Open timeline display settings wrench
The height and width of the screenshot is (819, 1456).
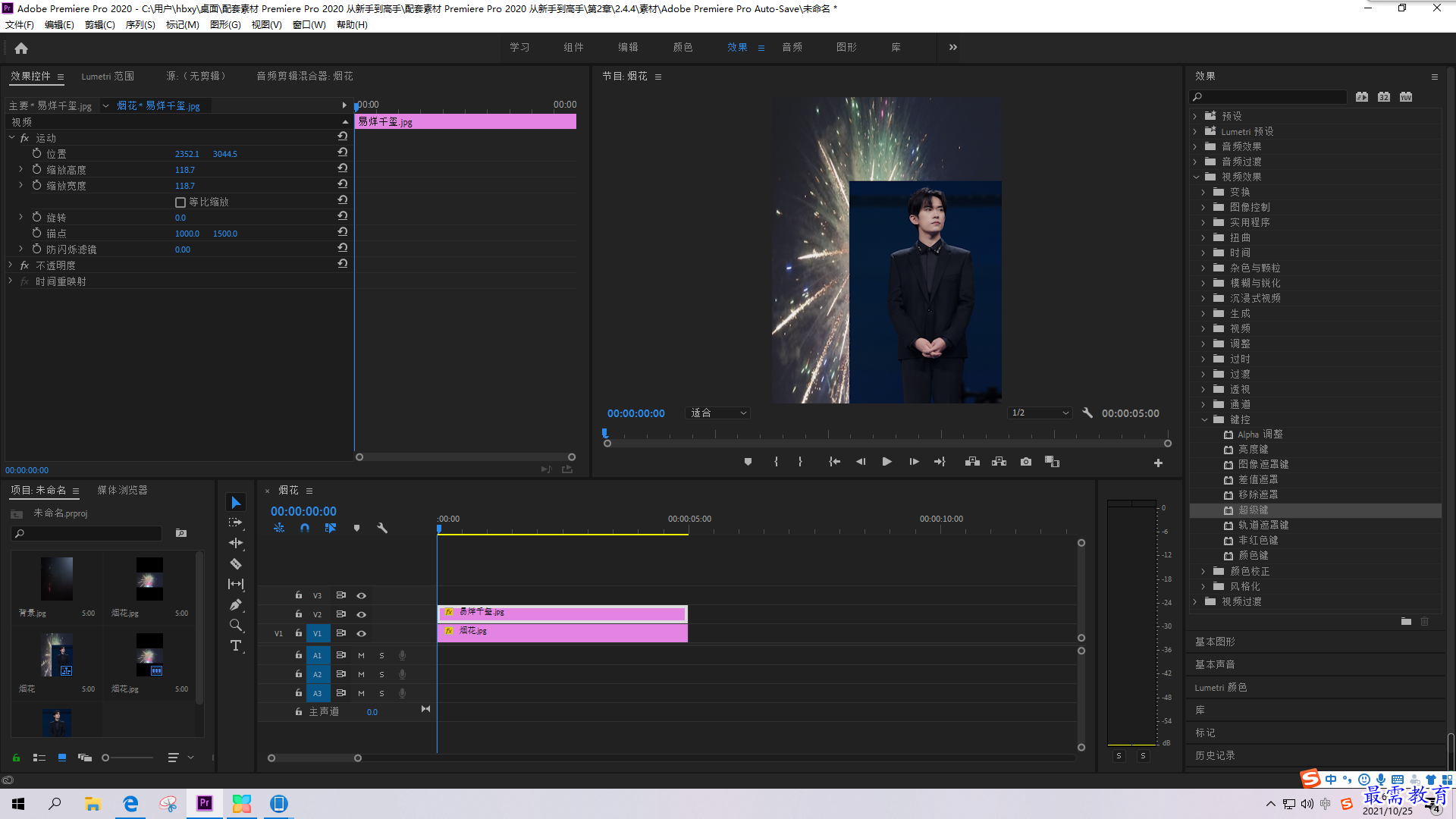tap(382, 529)
